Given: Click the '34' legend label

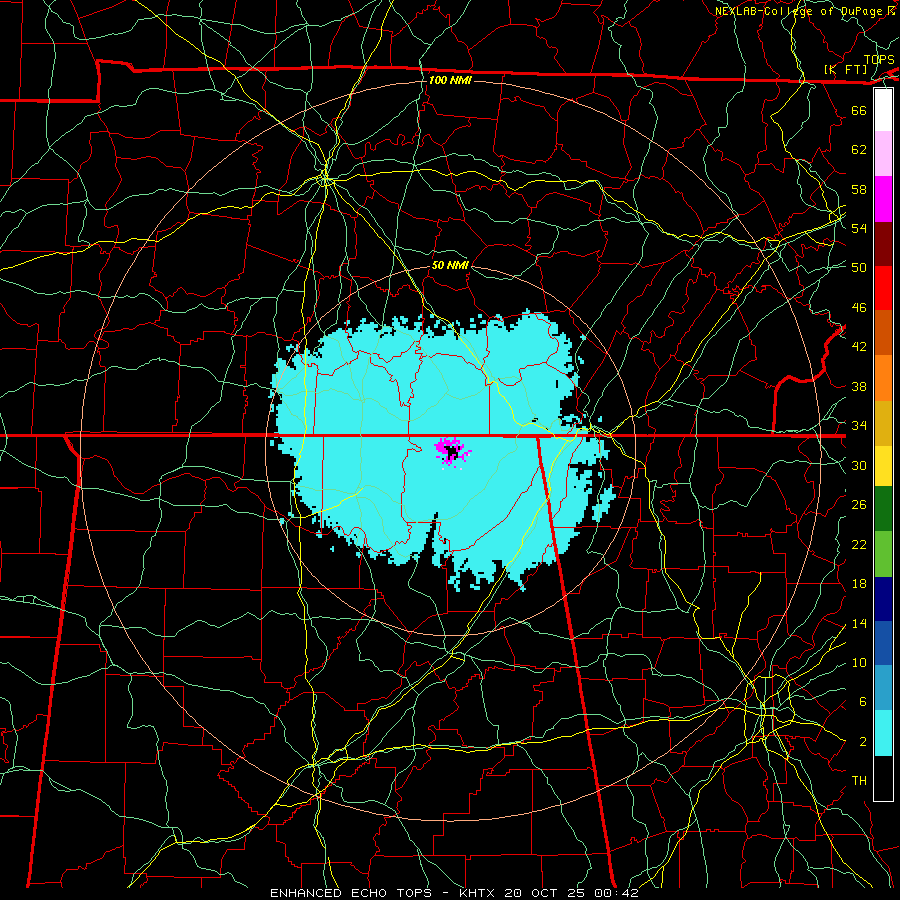Looking at the screenshot, I should [x=859, y=425].
